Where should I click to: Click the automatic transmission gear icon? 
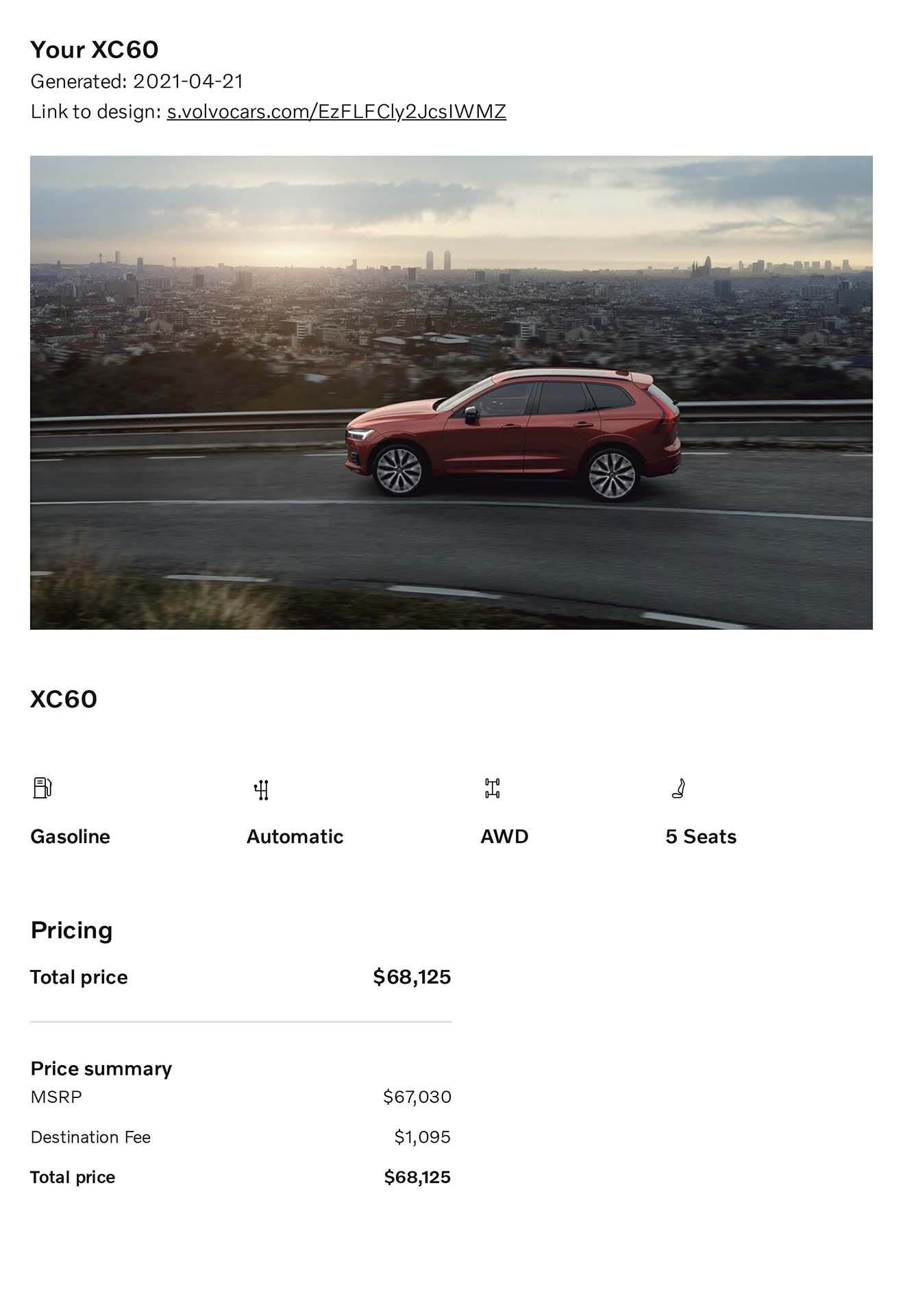click(261, 790)
